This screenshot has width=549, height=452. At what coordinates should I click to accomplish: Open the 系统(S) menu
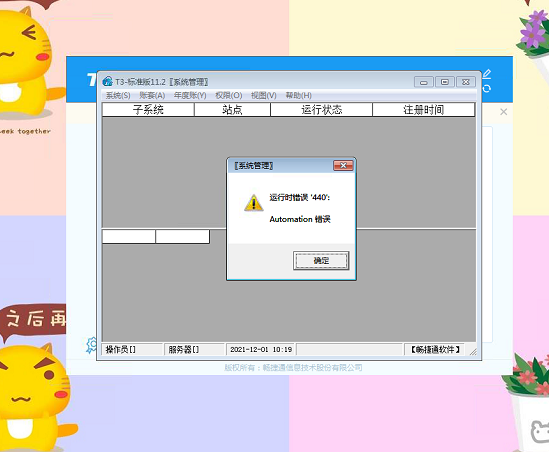pos(118,95)
